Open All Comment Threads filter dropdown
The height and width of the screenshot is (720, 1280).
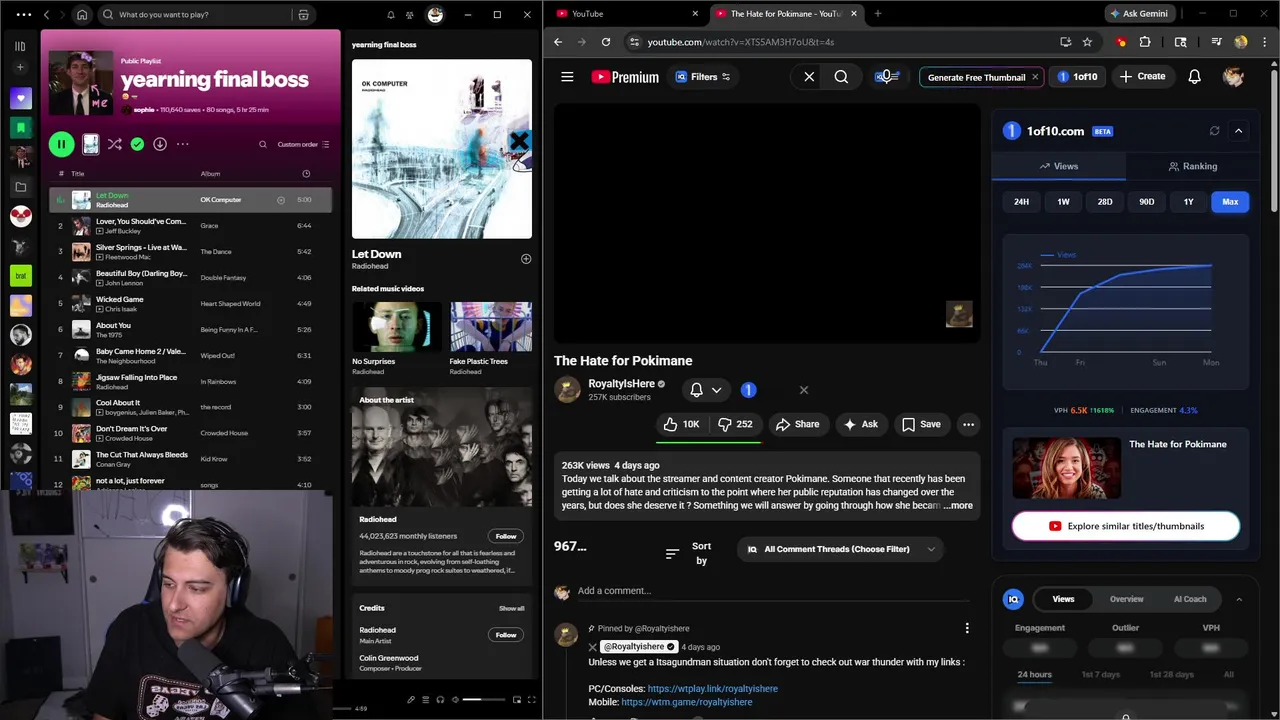[x=842, y=549]
